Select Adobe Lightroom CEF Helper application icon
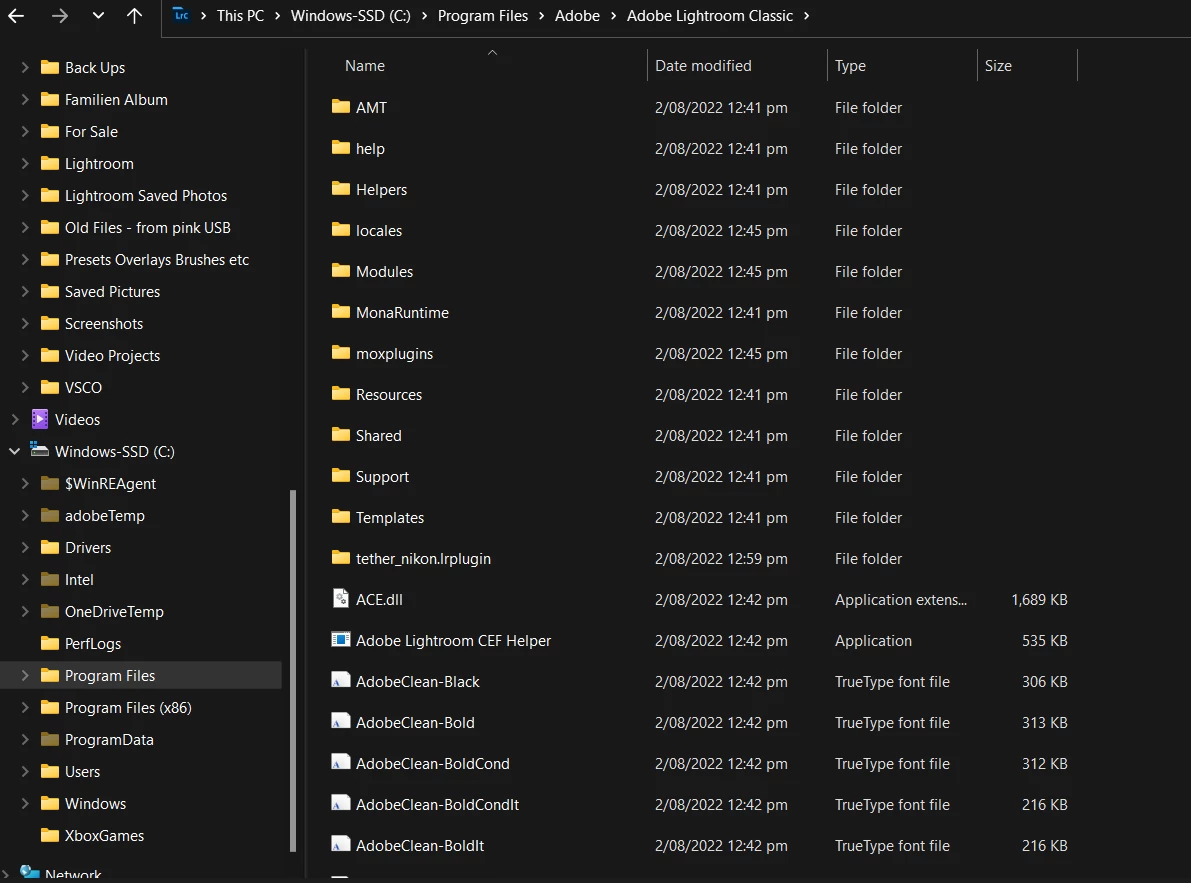This screenshot has height=883, width=1191. (x=341, y=639)
